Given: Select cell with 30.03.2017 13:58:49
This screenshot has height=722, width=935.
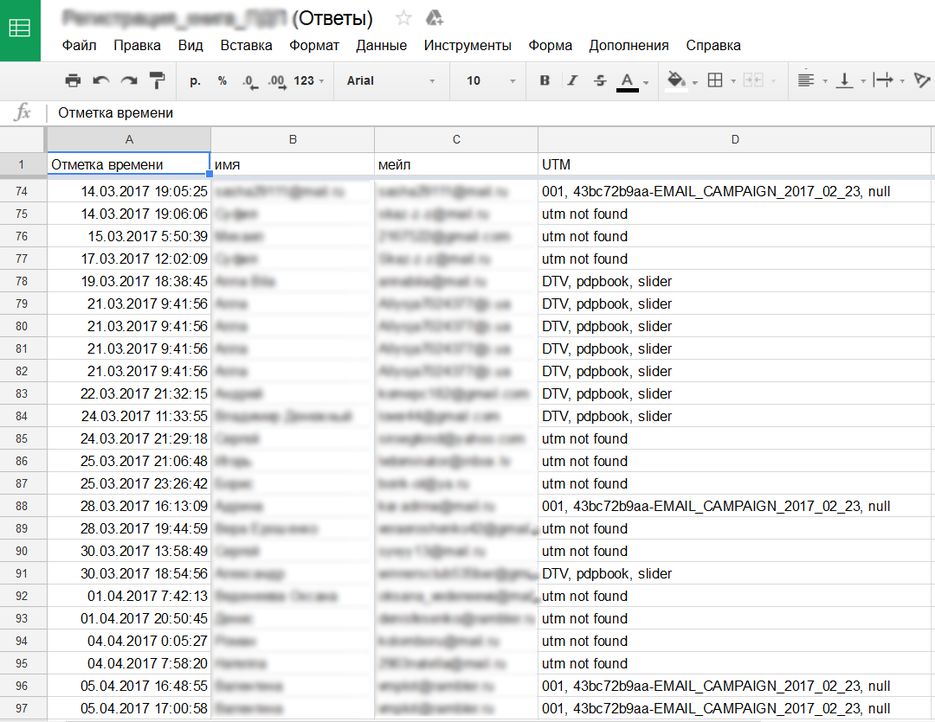Looking at the screenshot, I should click(x=128, y=551).
